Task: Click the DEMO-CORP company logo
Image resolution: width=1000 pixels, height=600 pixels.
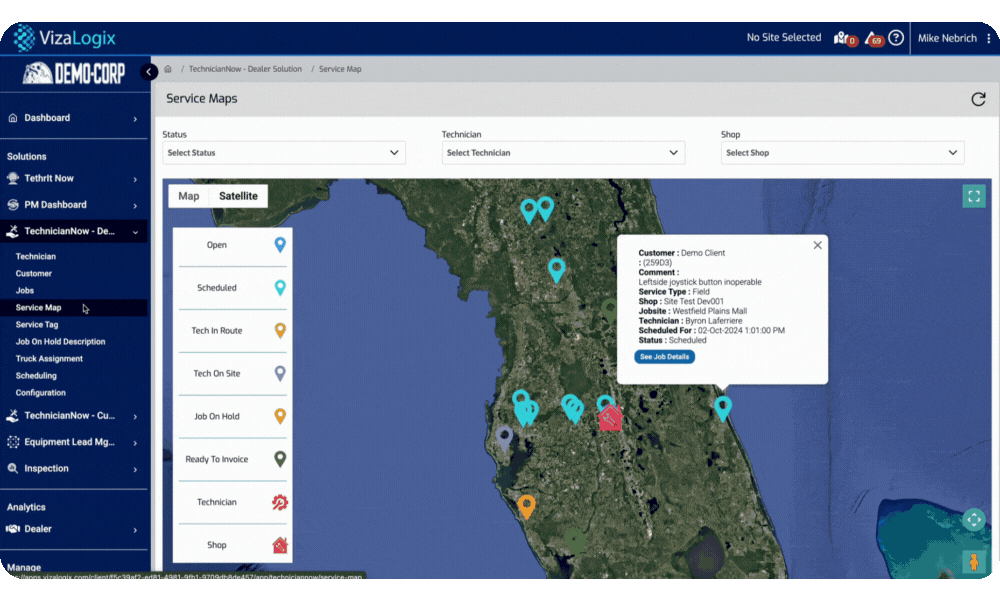Action: [73, 73]
